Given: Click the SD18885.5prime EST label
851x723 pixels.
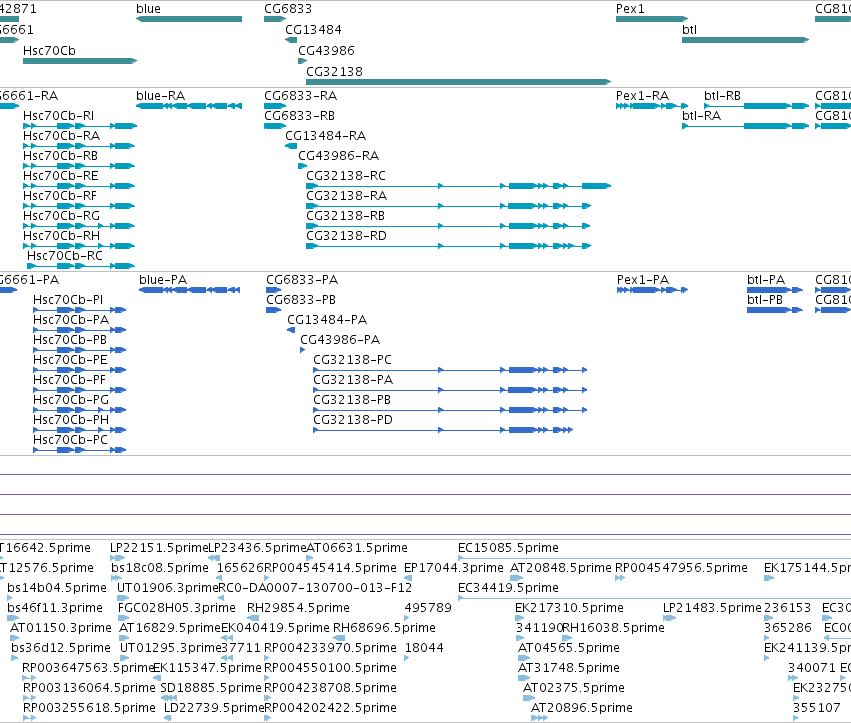Looking at the screenshot, I should coord(211,688).
